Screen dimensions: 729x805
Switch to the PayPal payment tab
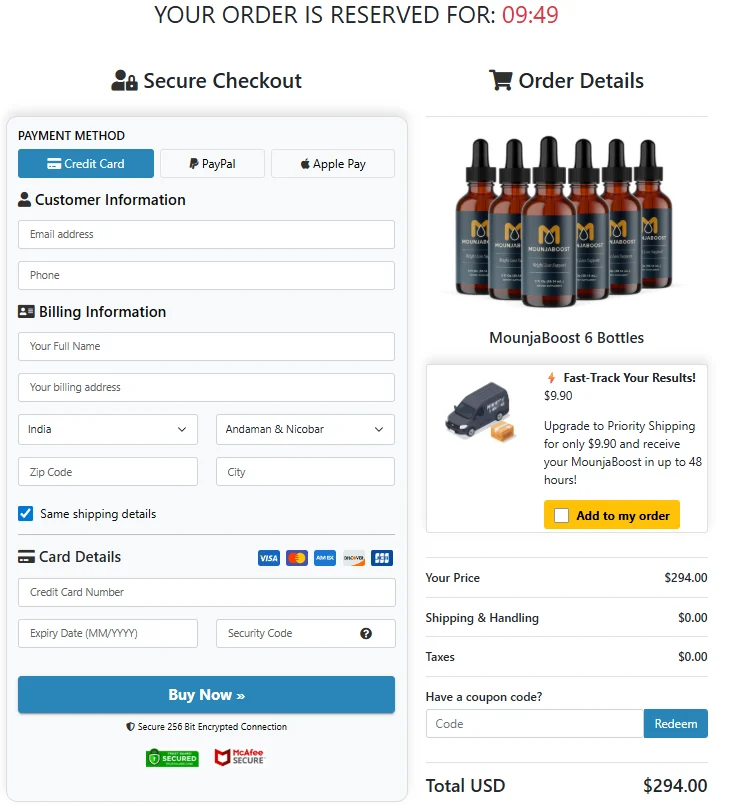tap(212, 163)
